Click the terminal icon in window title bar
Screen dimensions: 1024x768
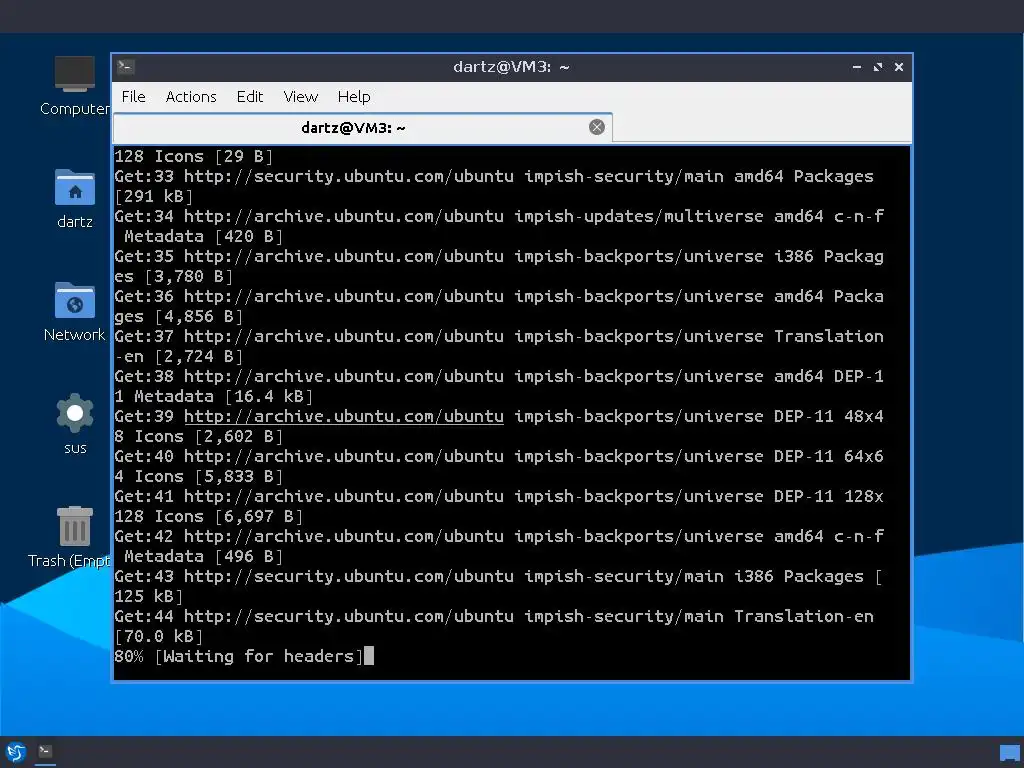tap(126, 67)
